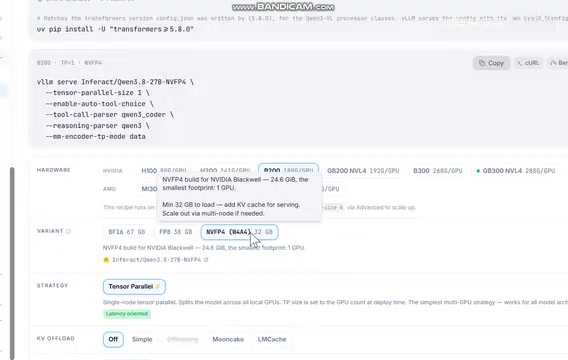Viewport: 568px width, 360px height.
Task: Click the Latency oriented badge
Action: (127, 314)
